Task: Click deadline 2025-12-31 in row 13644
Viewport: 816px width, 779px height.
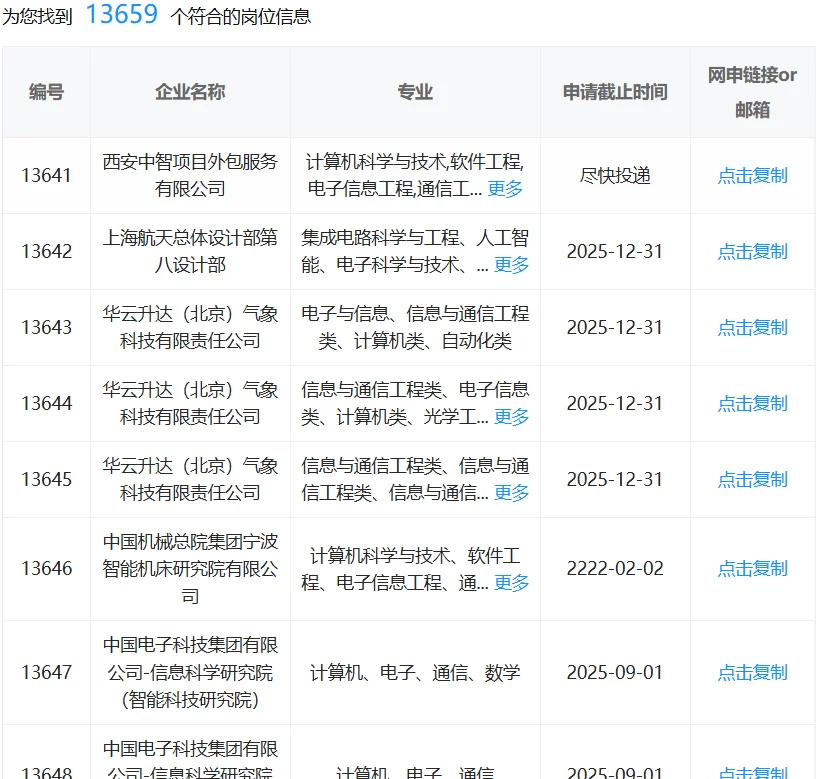Action: tap(615, 403)
